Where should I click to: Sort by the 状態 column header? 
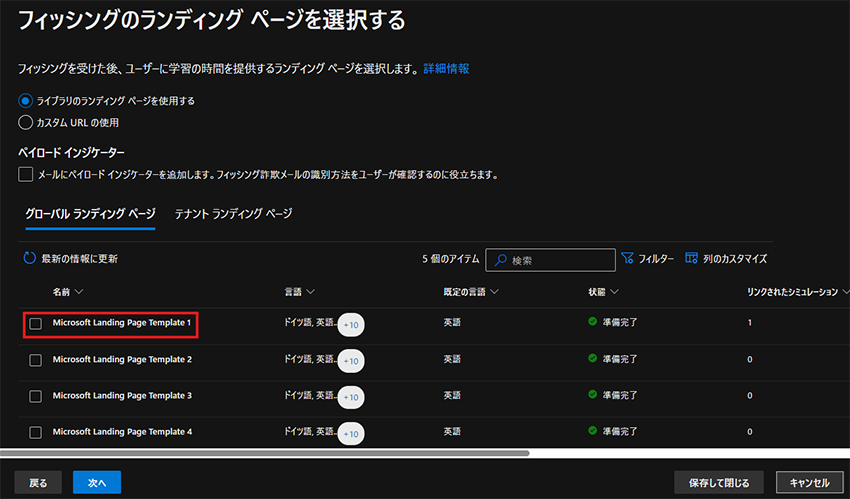pyautogui.click(x=603, y=292)
